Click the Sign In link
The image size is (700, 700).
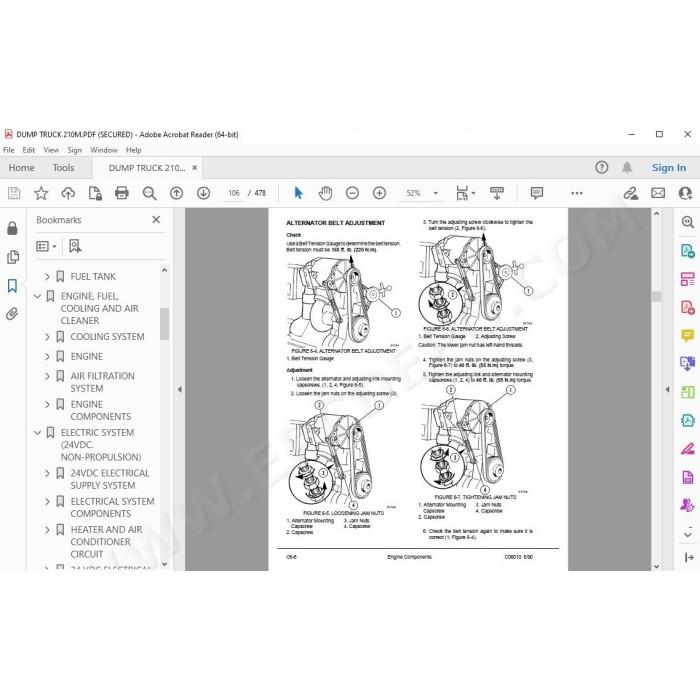[669, 167]
